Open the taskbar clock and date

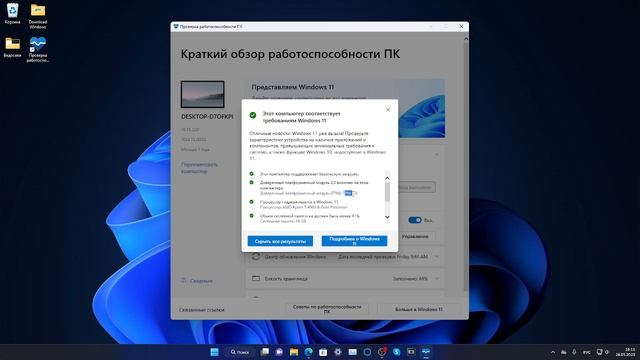click(626, 352)
